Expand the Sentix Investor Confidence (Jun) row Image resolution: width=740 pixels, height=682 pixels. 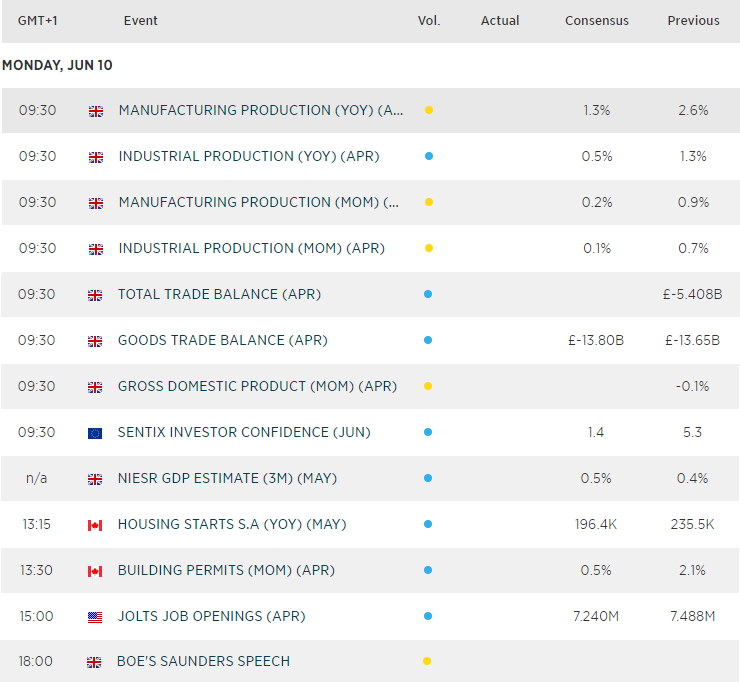[244, 432]
